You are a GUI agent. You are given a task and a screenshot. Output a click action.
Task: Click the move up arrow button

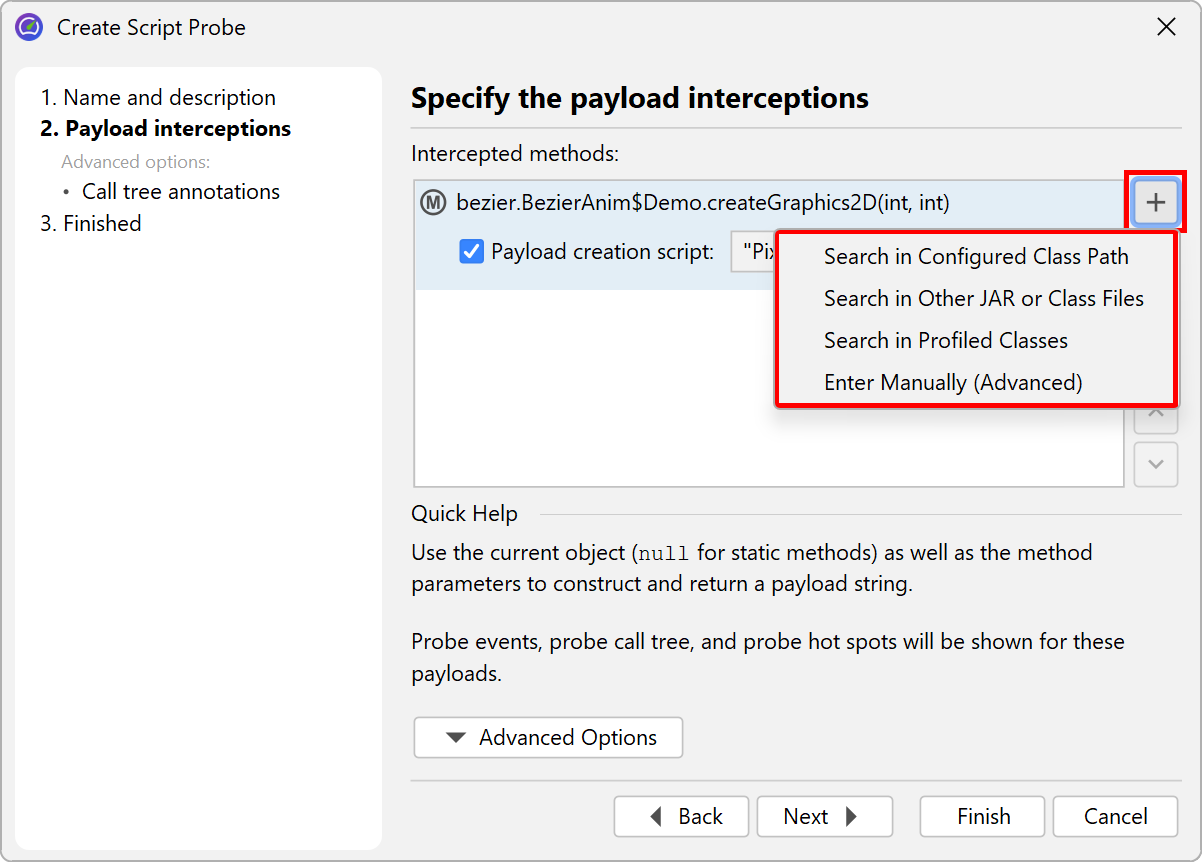1155,414
